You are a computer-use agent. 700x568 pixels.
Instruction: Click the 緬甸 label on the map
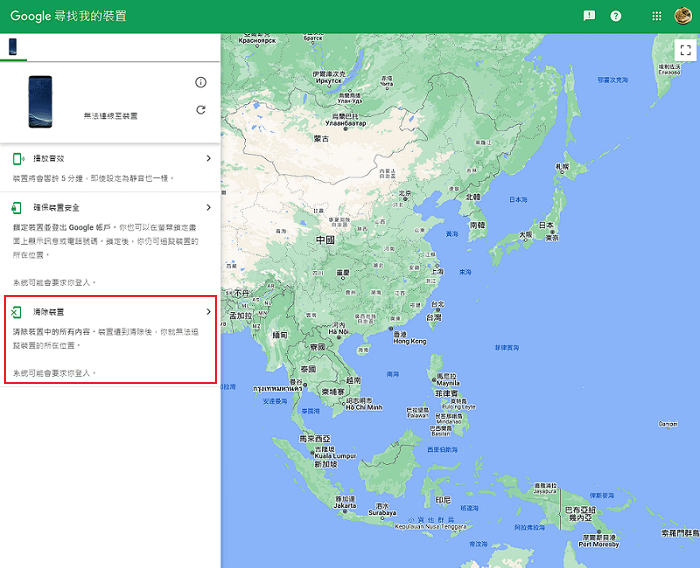point(280,335)
